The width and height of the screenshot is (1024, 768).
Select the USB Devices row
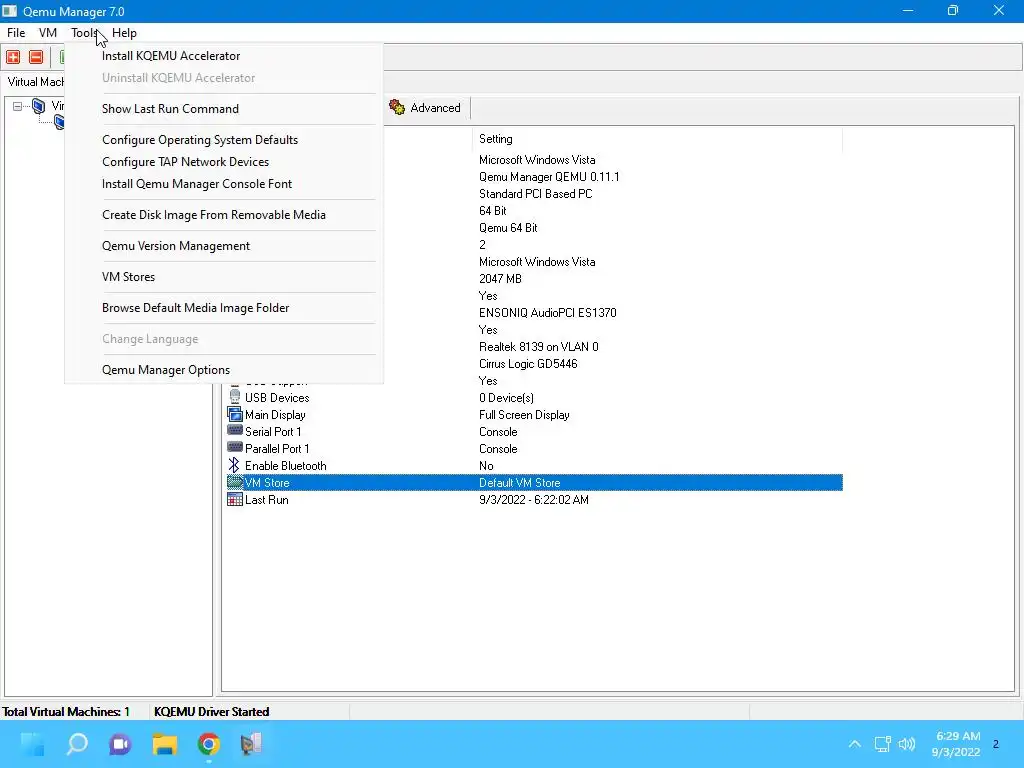coord(534,398)
